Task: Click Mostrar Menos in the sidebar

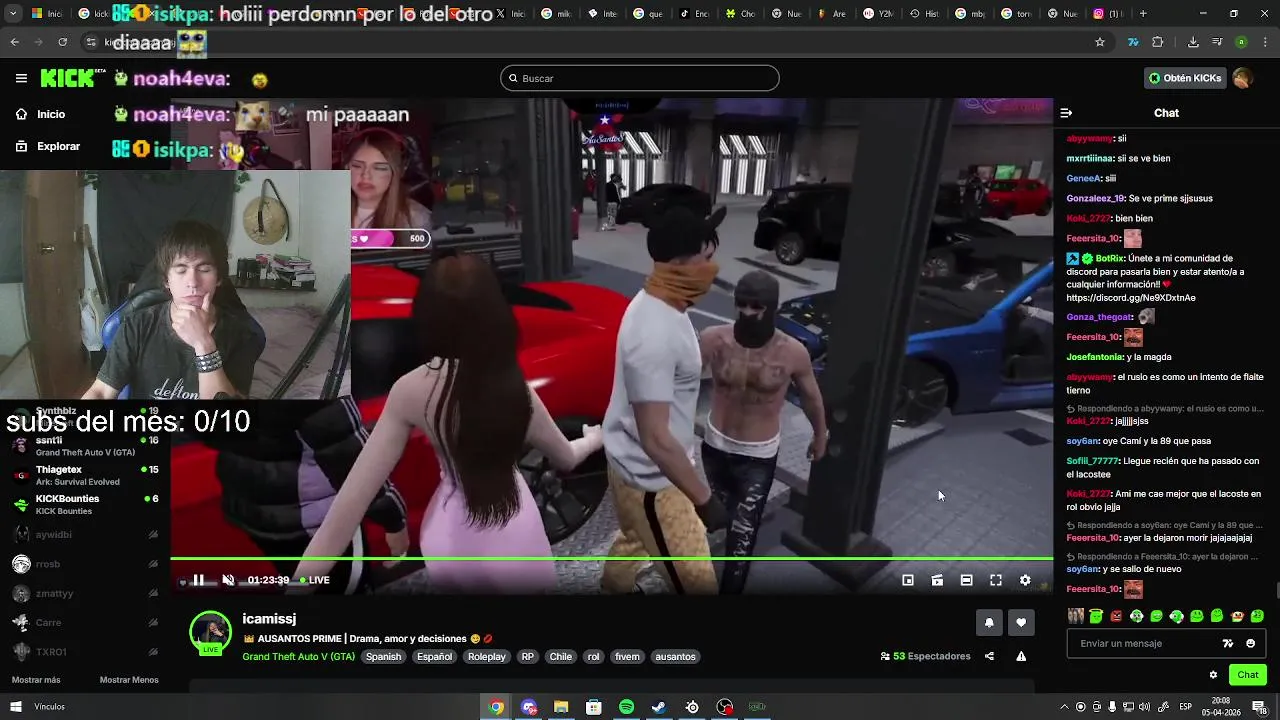Action: (x=129, y=680)
